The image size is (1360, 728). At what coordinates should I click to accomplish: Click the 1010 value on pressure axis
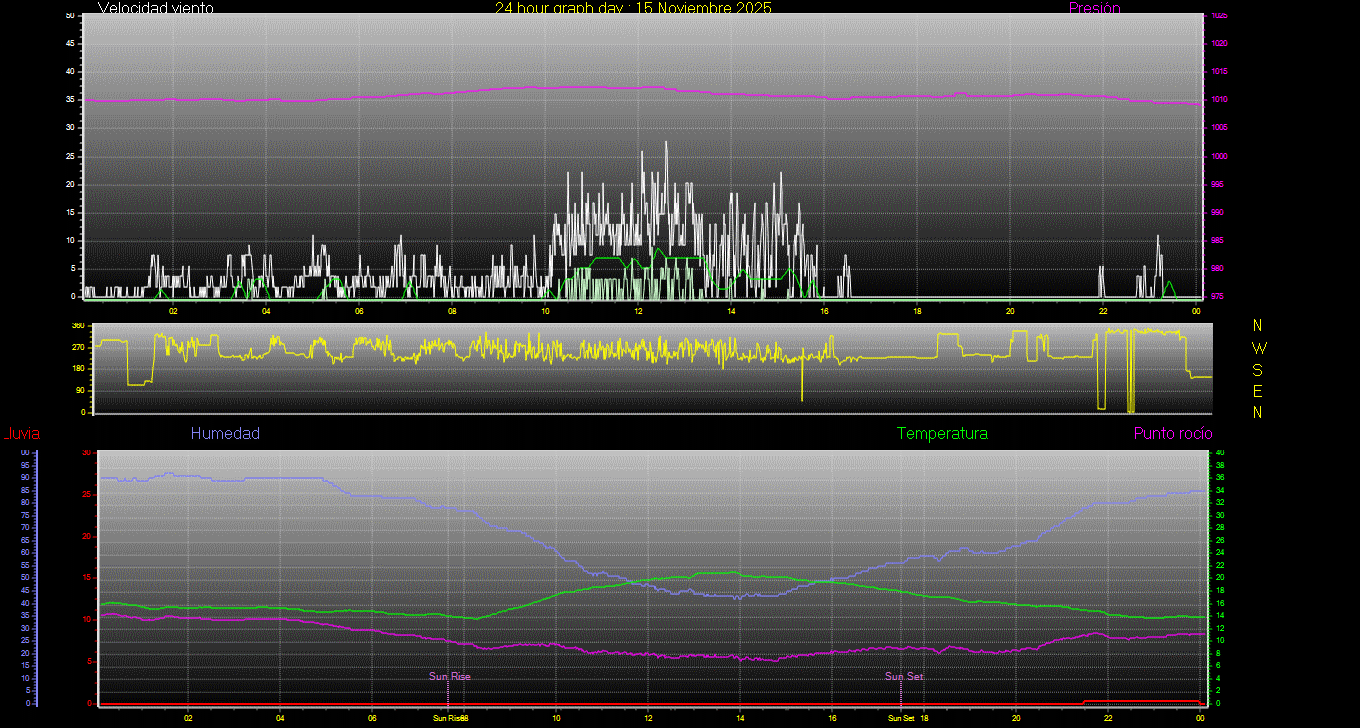(x=1220, y=100)
